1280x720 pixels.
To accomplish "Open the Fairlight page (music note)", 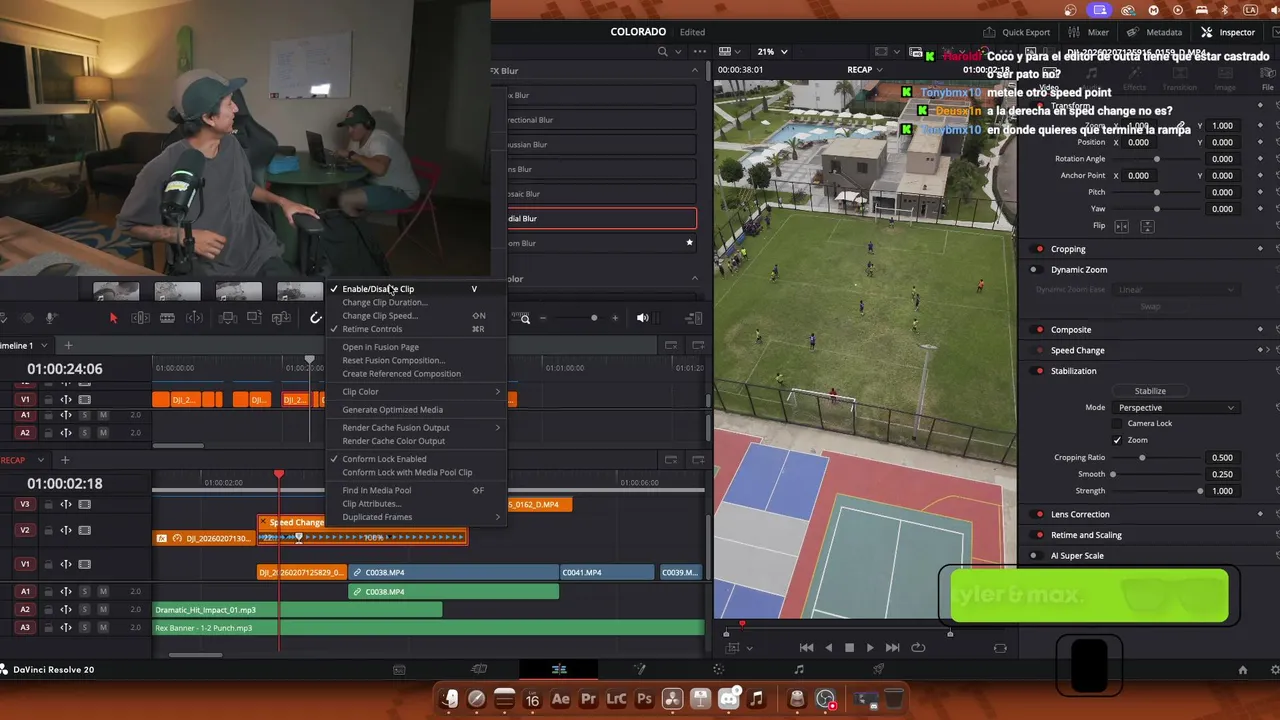I will click(798, 669).
